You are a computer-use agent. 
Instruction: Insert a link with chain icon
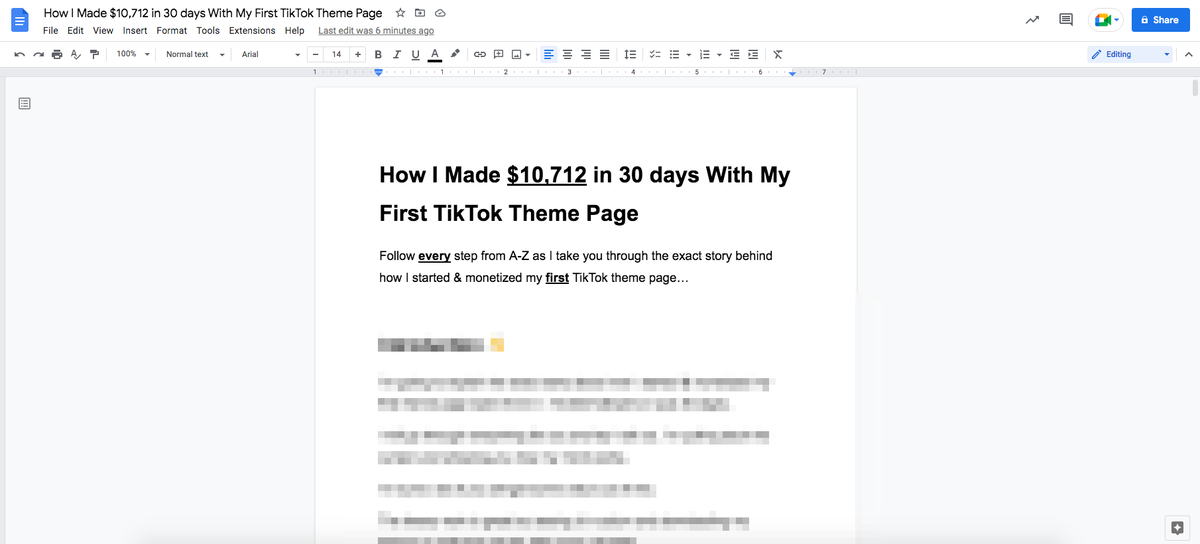[479, 54]
